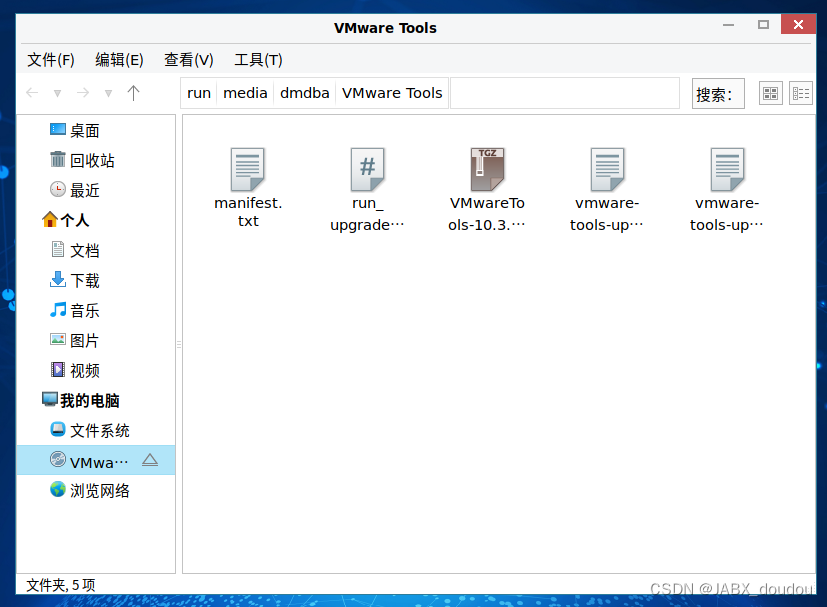Switch to list view

[x=801, y=93]
